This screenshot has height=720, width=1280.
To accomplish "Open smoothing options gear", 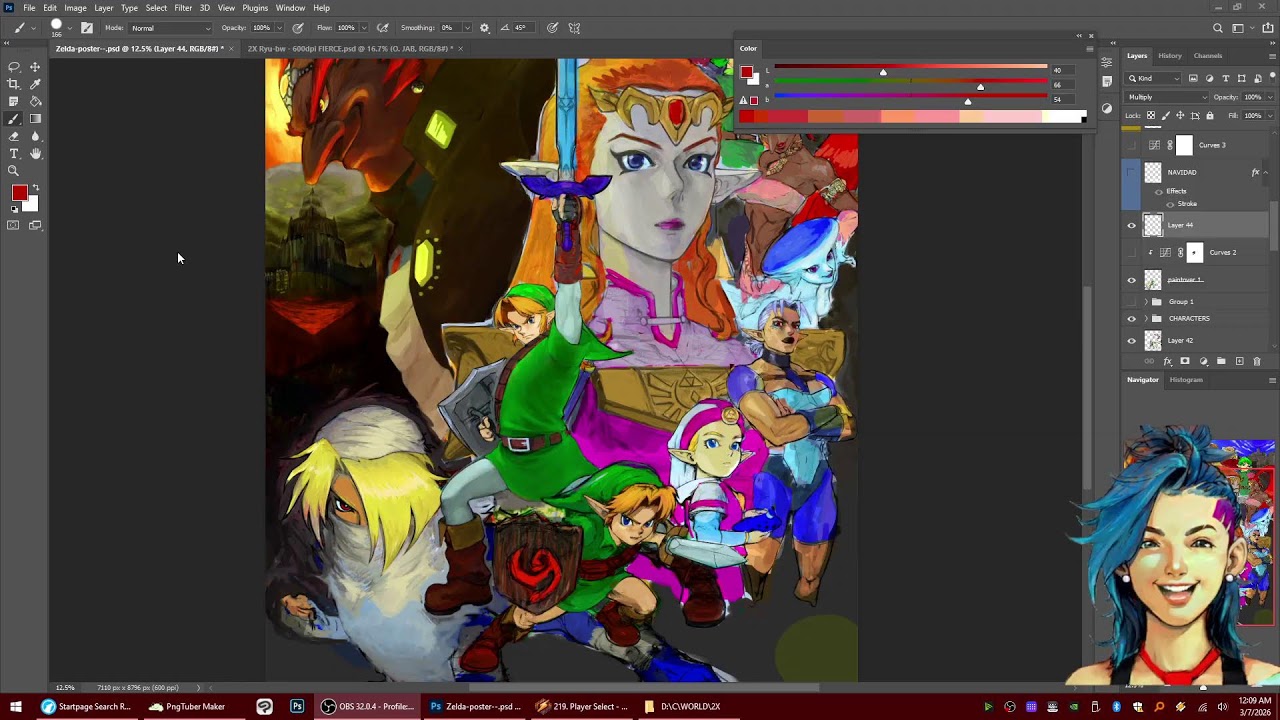I will (485, 28).
